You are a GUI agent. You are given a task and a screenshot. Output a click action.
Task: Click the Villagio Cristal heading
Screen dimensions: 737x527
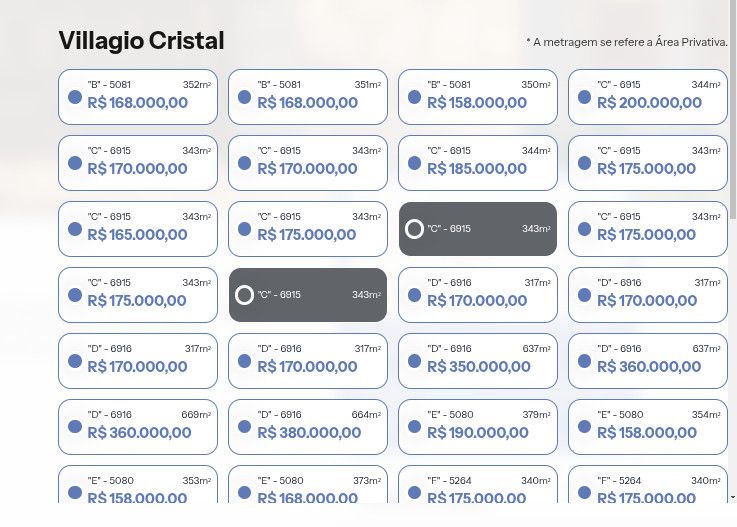(x=141, y=41)
